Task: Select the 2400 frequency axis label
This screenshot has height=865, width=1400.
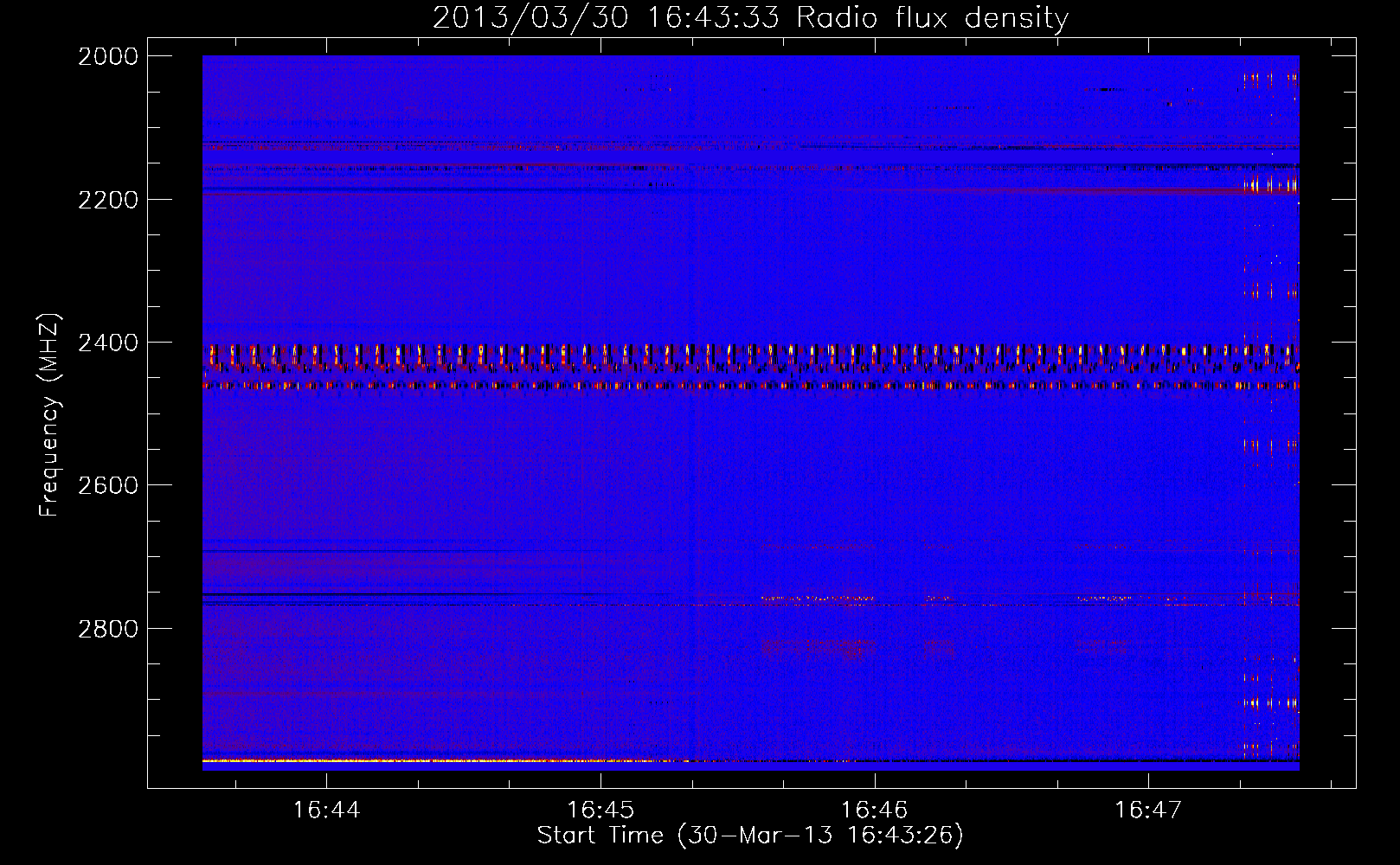Action: pyautogui.click(x=108, y=343)
